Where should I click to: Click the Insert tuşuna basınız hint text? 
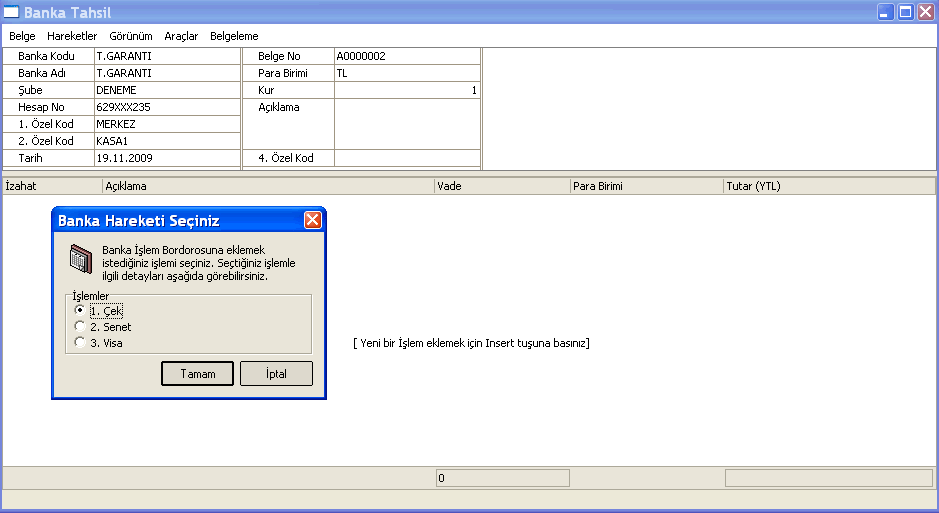[471, 343]
